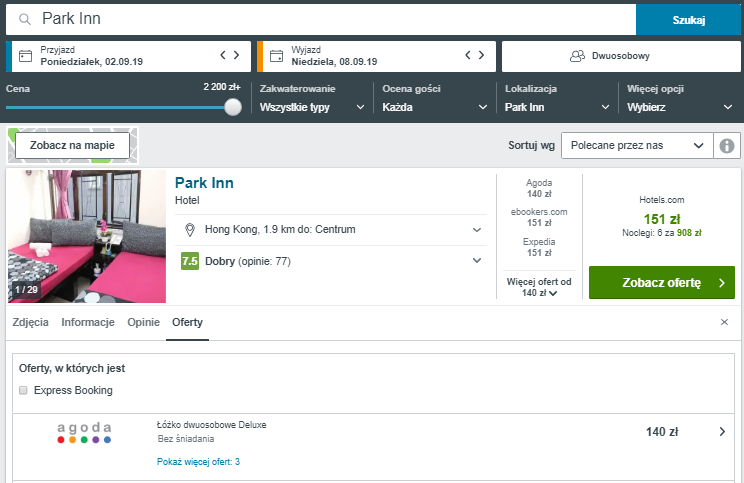This screenshot has width=744, height=483.
Task: Click the Park Inn search input field
Action: [x=321, y=19]
